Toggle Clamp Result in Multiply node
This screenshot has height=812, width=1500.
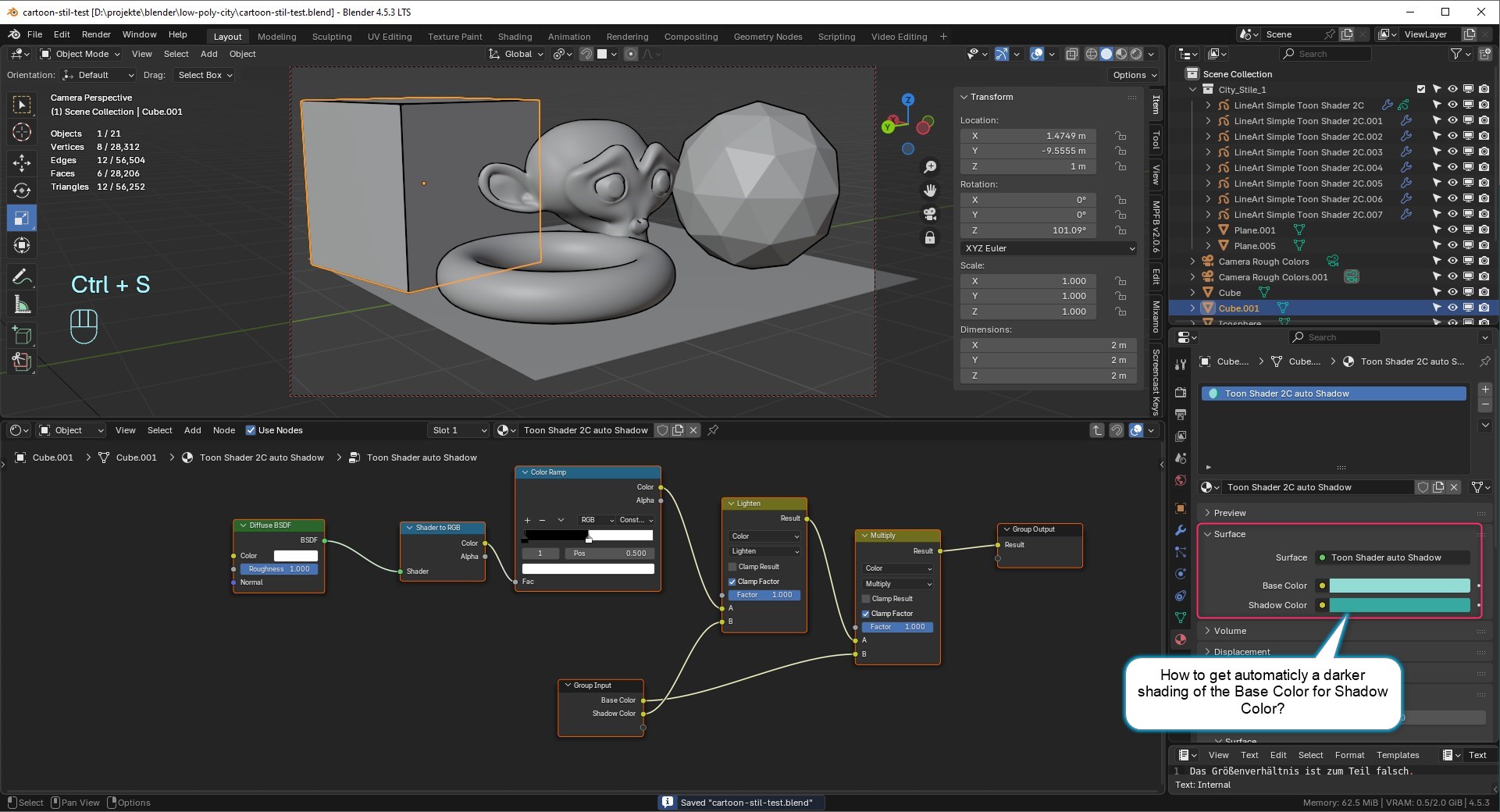(x=866, y=599)
